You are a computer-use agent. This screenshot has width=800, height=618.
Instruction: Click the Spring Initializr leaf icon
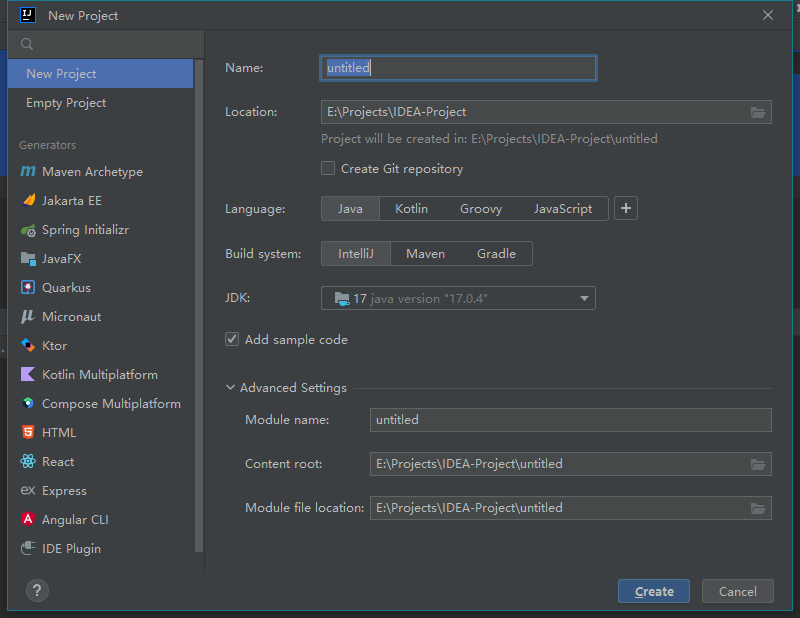28,230
